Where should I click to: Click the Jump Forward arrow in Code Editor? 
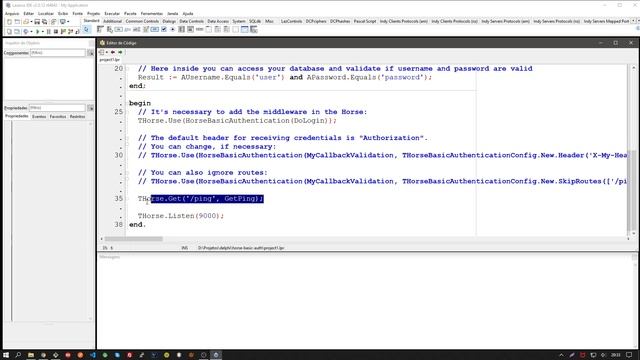pos(120,52)
